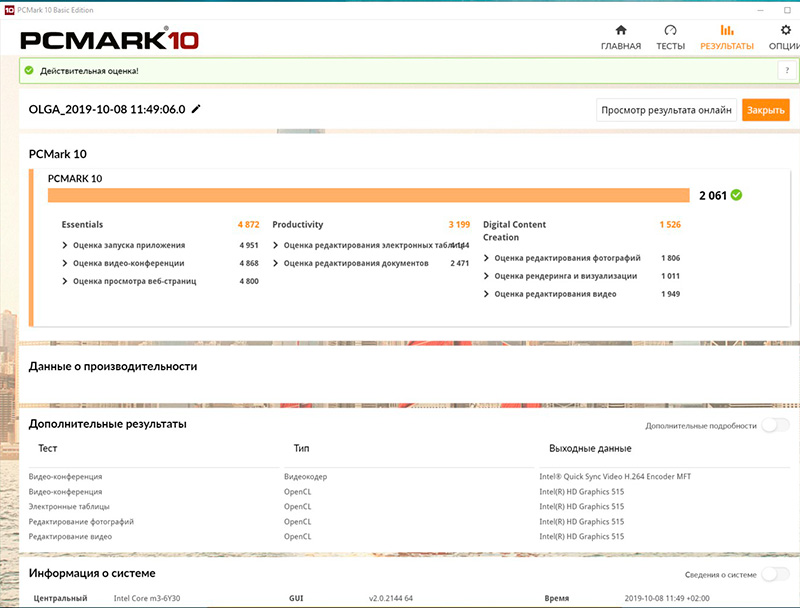Click the PCMark 10 title bar app icon
The width and height of the screenshot is (800, 608).
pos(9,8)
